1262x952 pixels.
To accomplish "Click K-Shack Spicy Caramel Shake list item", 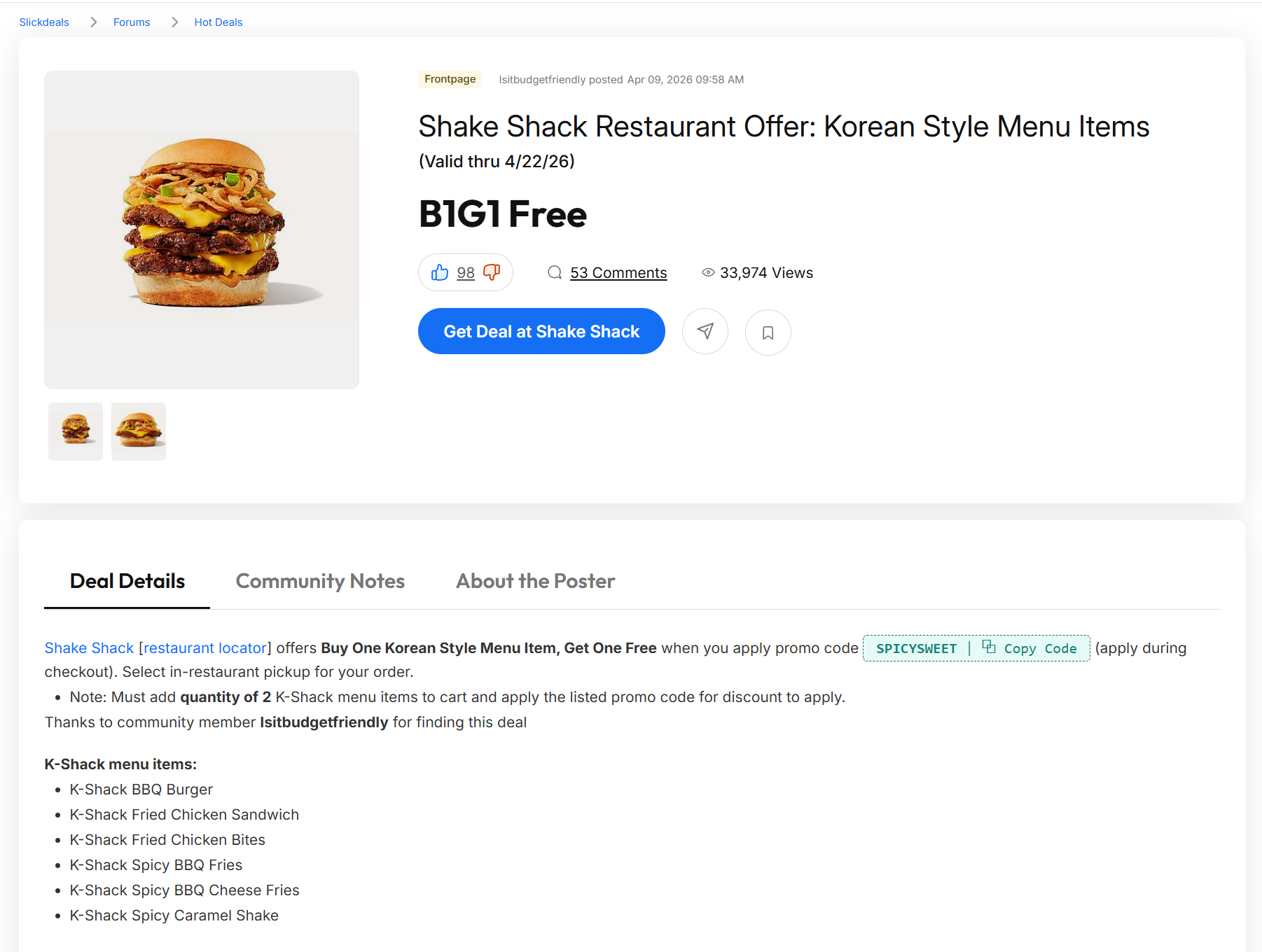I will [x=174, y=916].
